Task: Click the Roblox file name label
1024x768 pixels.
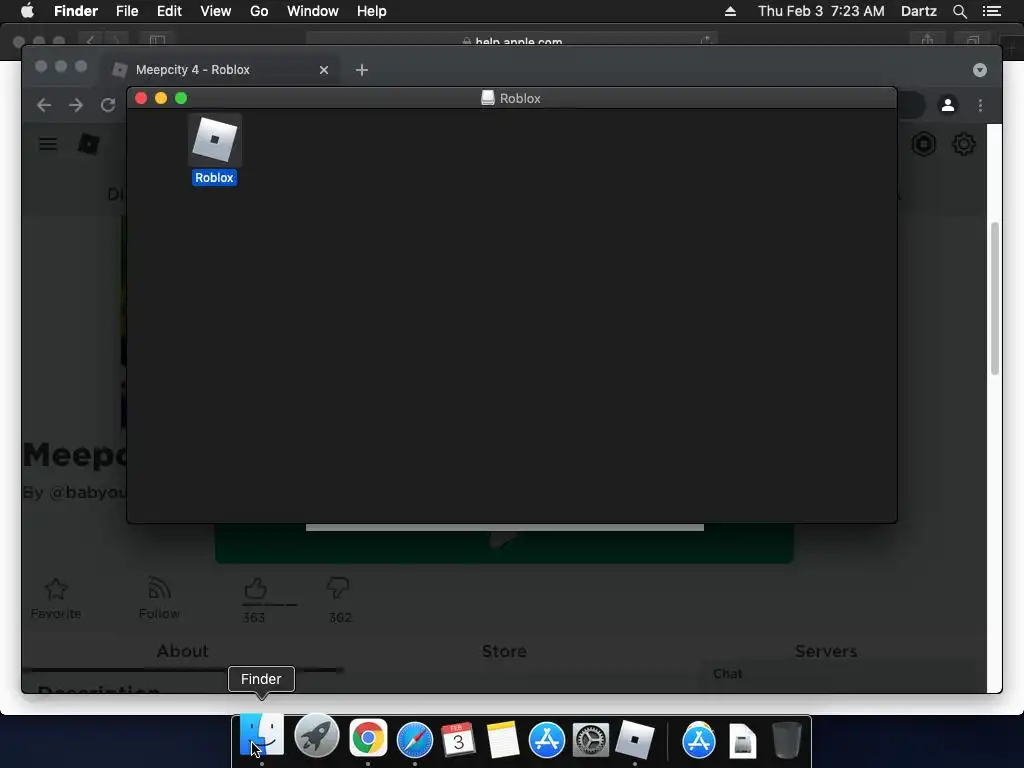Action: [x=214, y=178]
